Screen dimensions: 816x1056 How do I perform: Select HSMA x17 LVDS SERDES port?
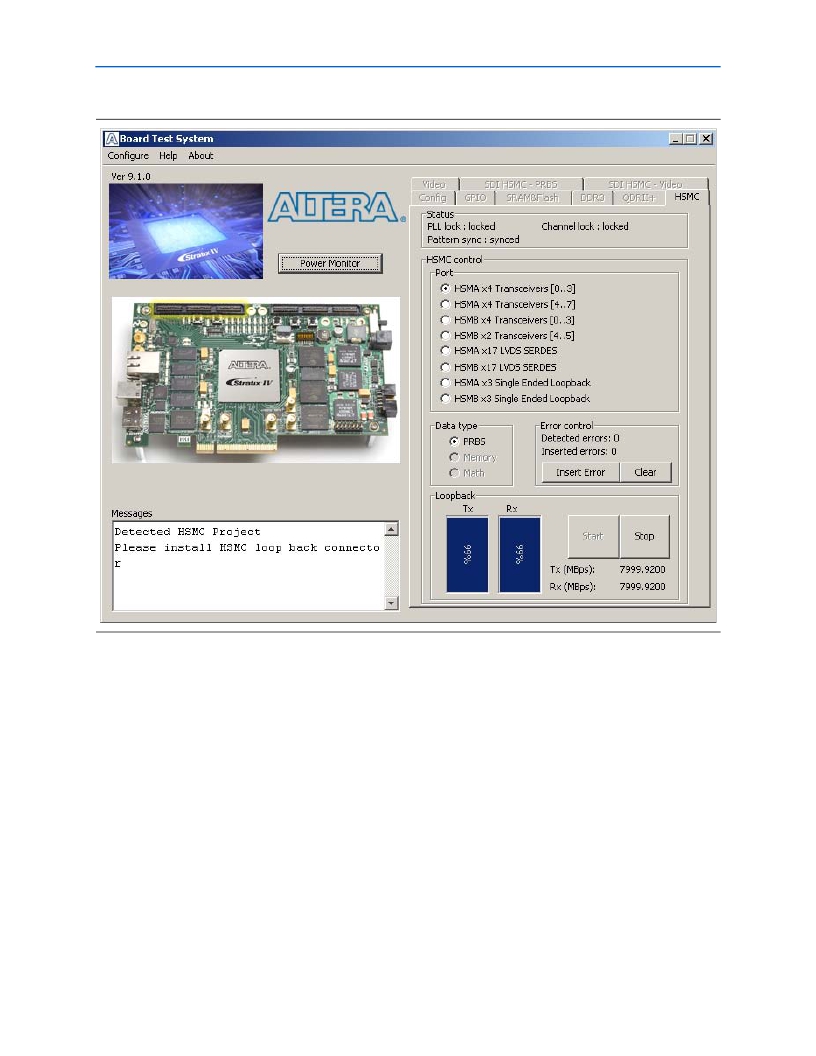(x=499, y=351)
